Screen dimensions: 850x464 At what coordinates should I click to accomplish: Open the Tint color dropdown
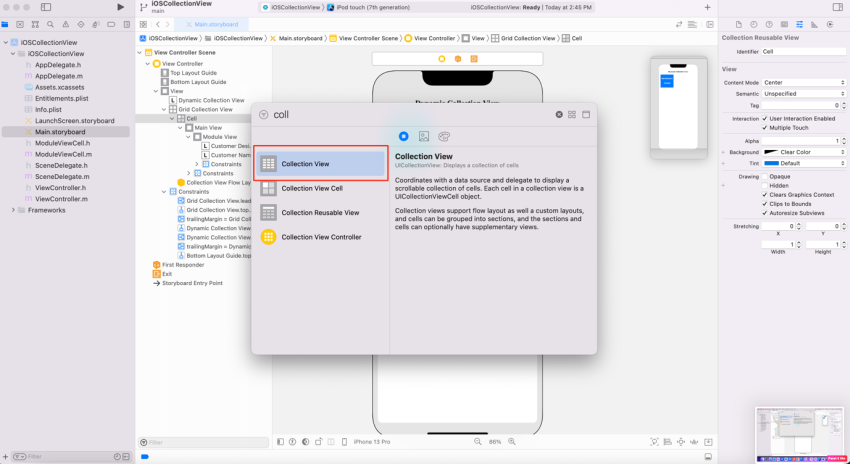pyautogui.click(x=803, y=163)
